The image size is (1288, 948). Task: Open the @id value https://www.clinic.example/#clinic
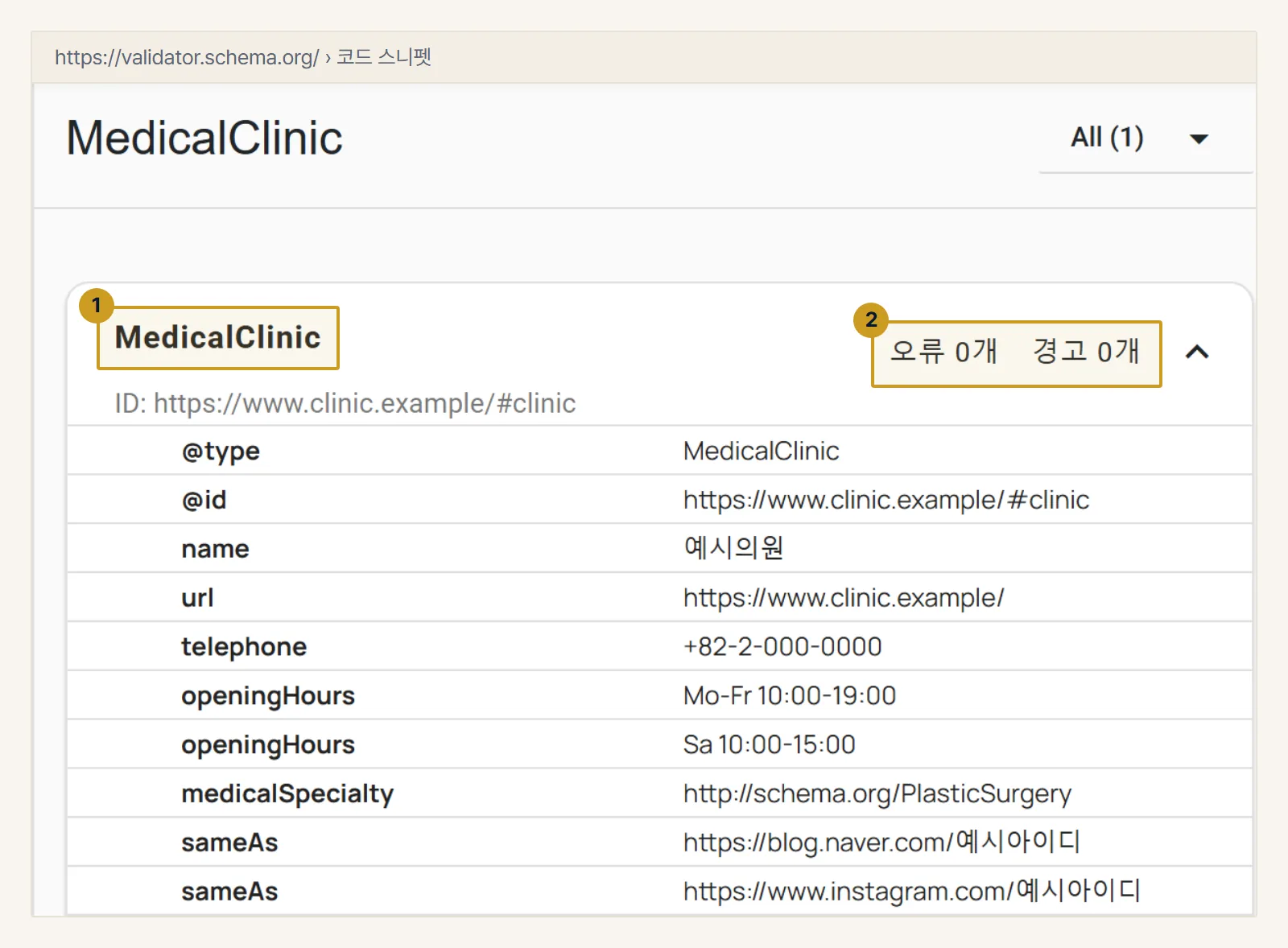tap(885, 500)
